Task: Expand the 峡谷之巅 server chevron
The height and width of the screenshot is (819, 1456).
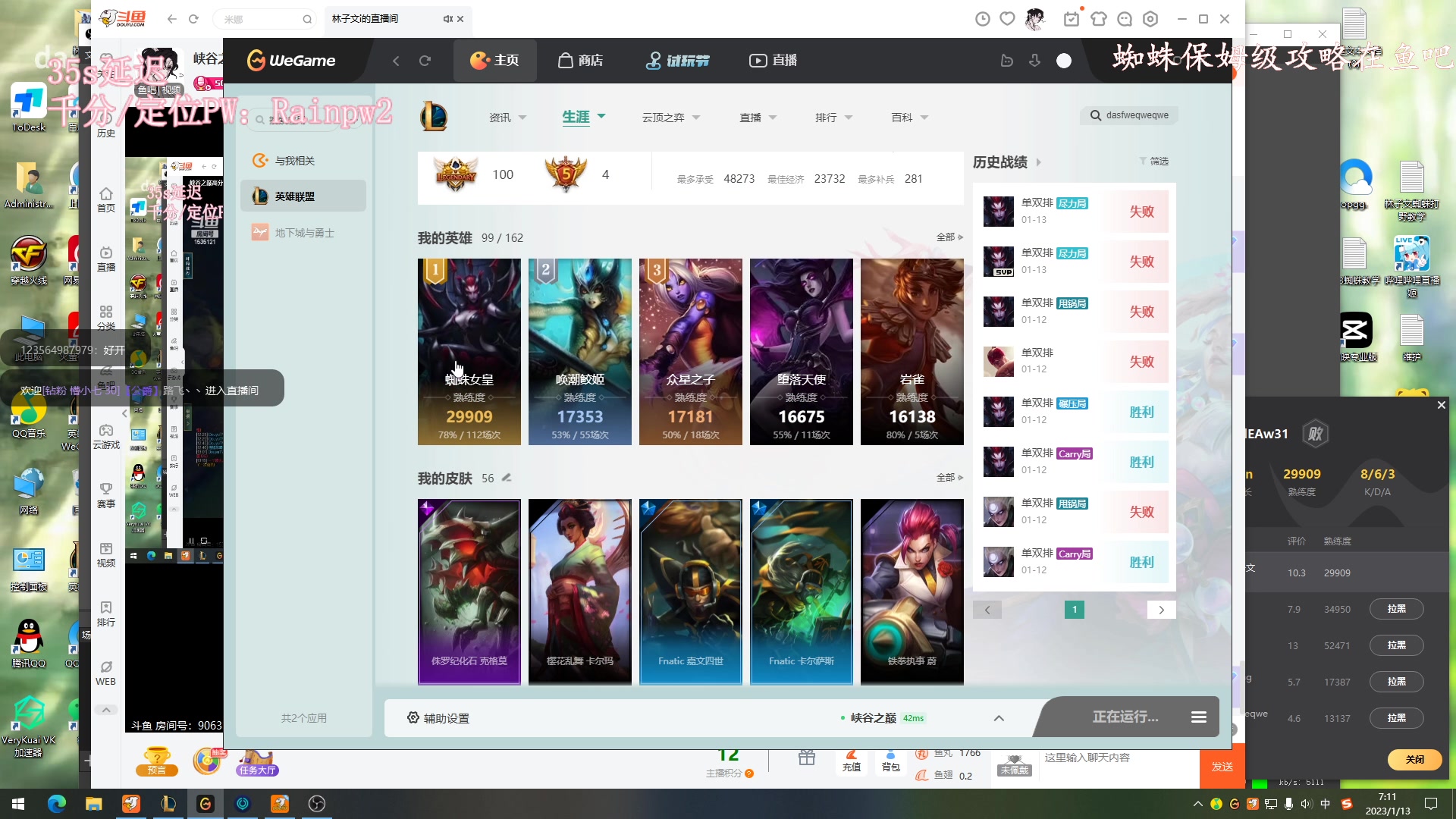Action: point(999,718)
